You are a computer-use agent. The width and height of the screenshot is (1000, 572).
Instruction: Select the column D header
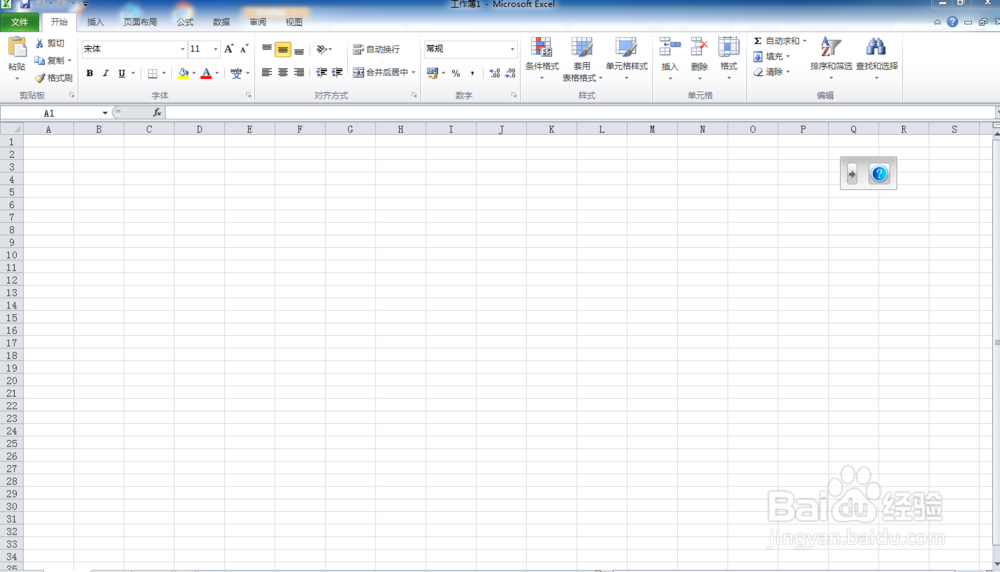(x=199, y=129)
